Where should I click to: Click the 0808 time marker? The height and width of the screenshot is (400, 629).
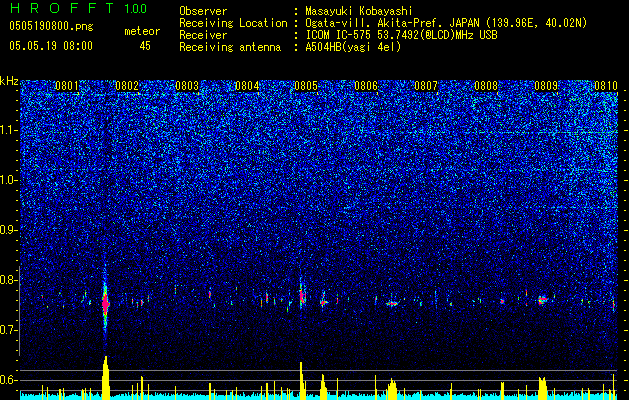coord(486,86)
